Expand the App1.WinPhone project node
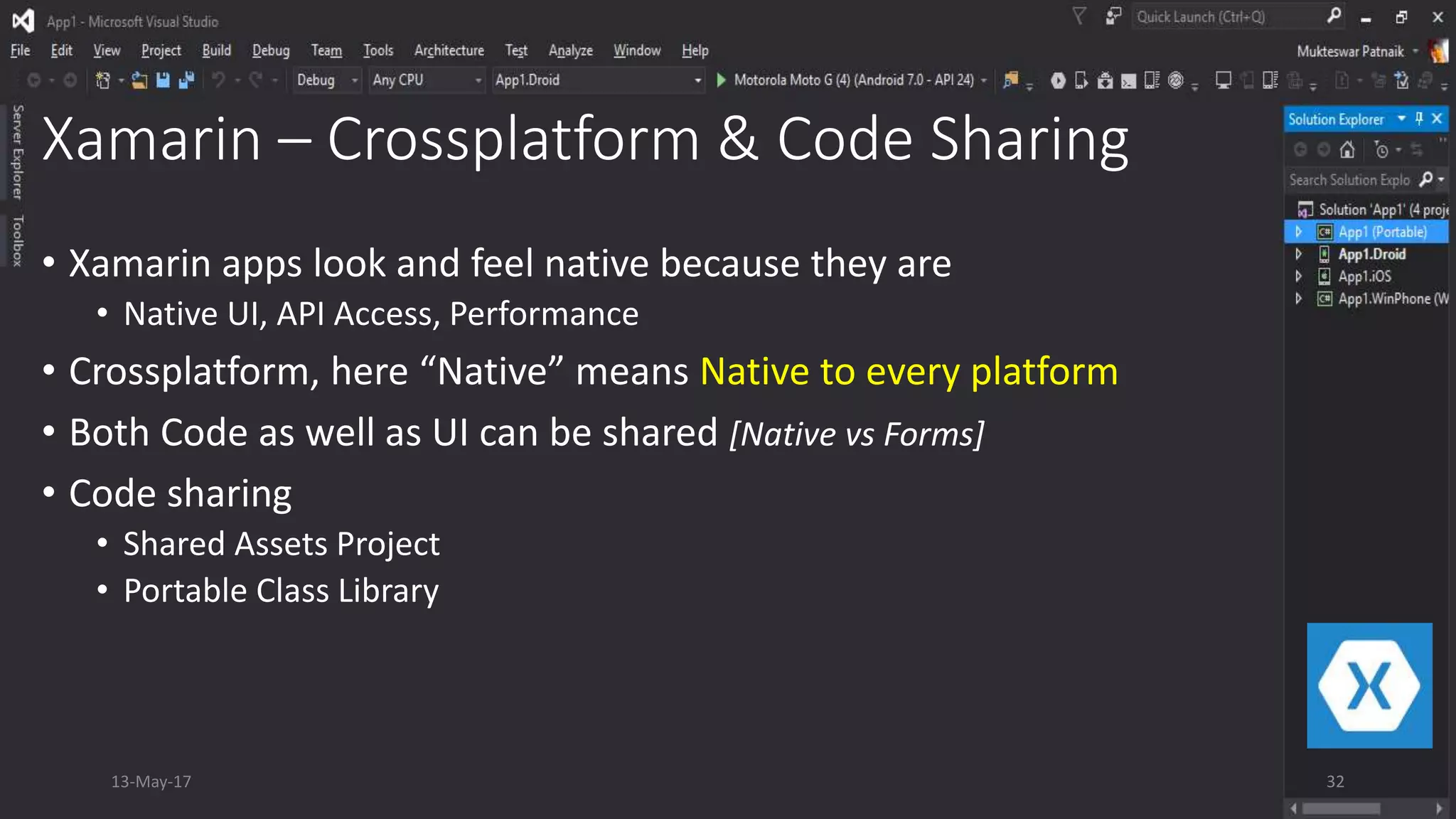1456x819 pixels. click(x=1299, y=299)
